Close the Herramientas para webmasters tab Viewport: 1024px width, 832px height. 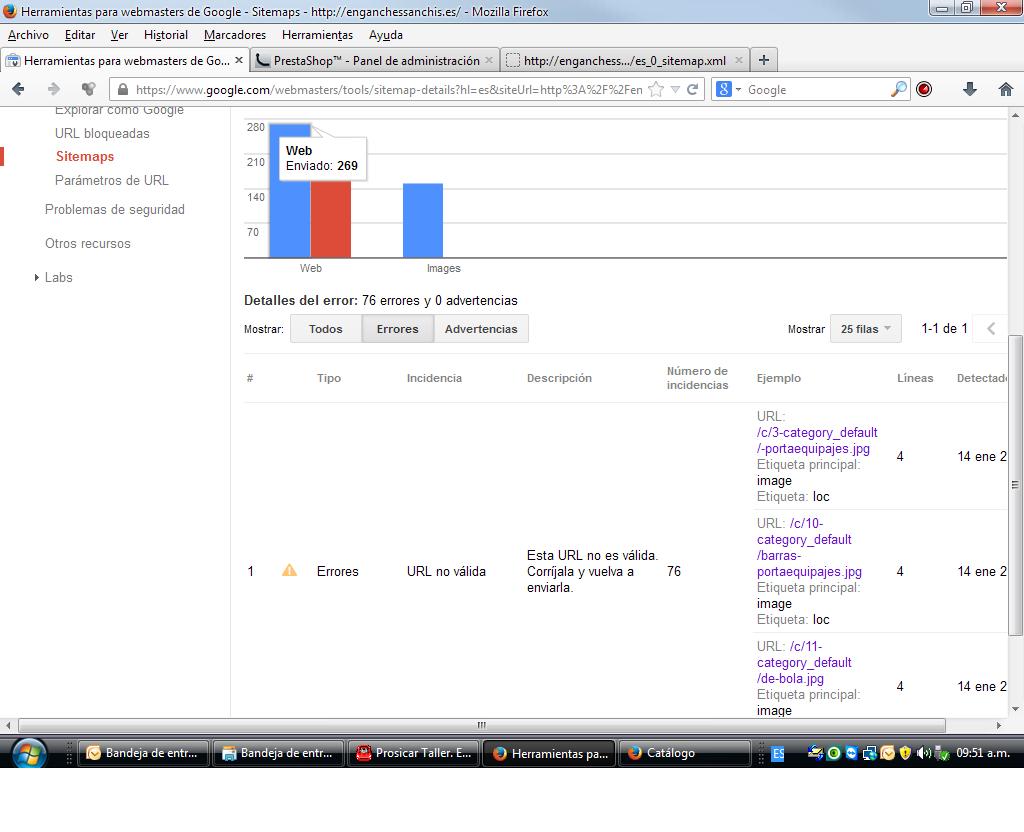pos(239,60)
